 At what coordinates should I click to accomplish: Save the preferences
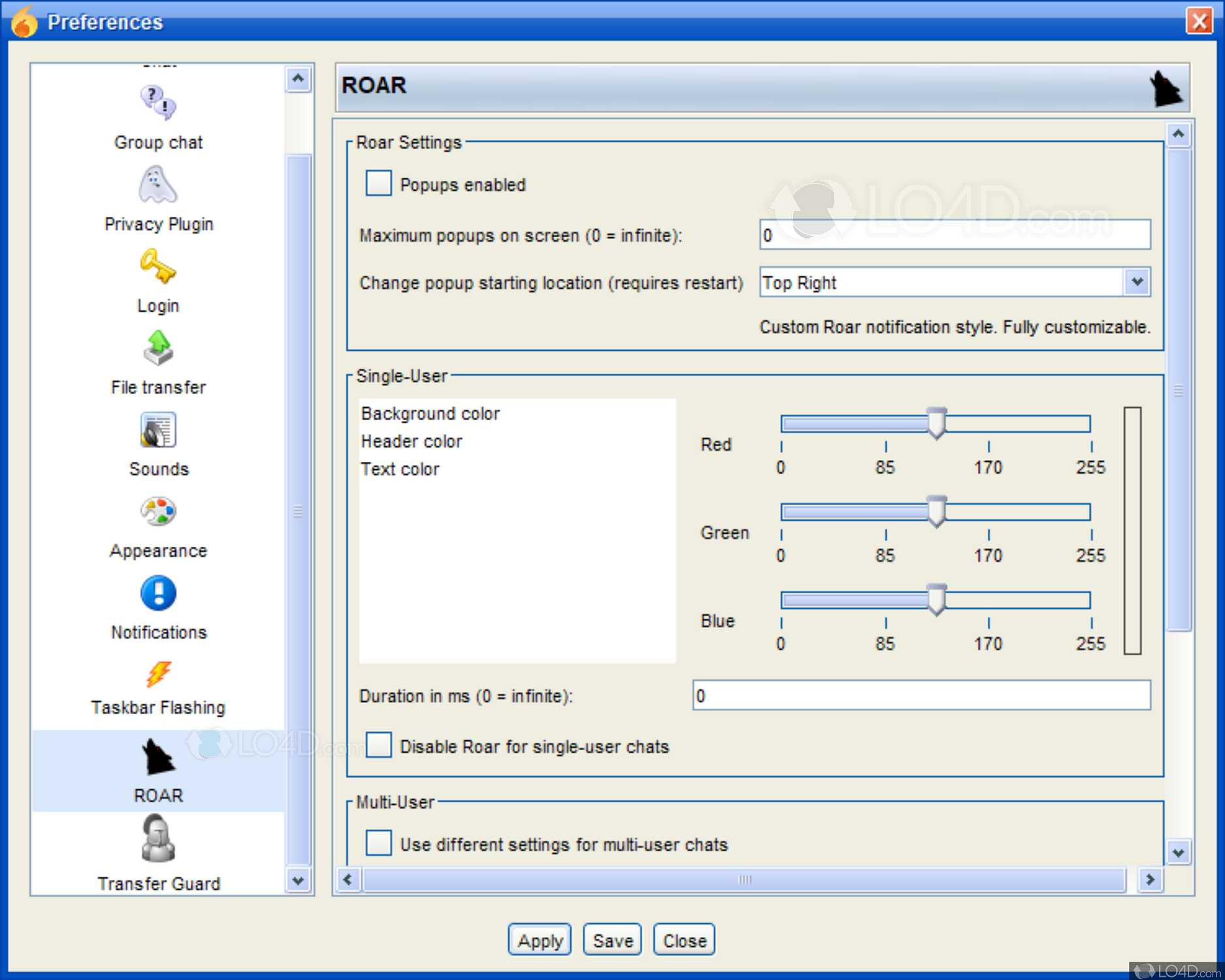pyautogui.click(x=612, y=939)
